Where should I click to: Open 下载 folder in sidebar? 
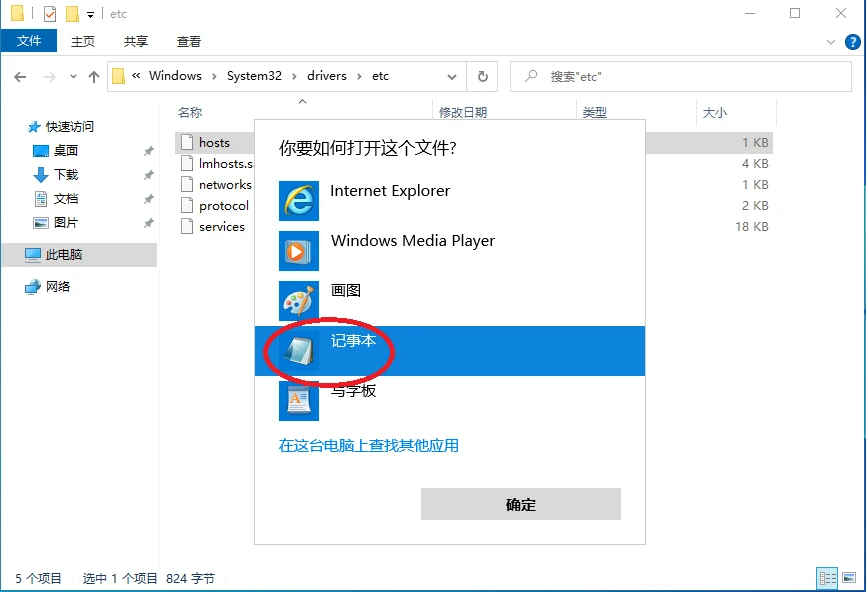click(65, 175)
